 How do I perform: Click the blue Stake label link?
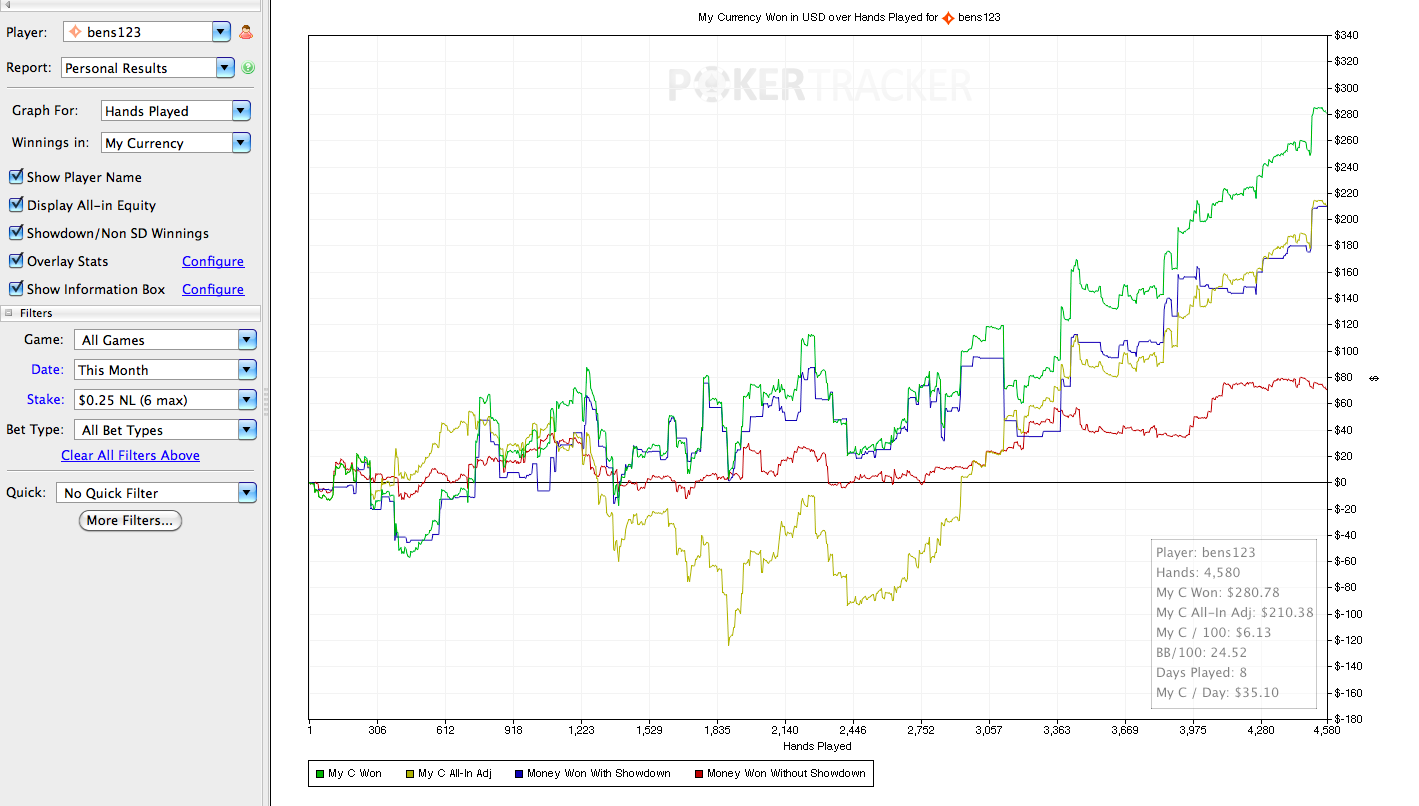(45, 400)
